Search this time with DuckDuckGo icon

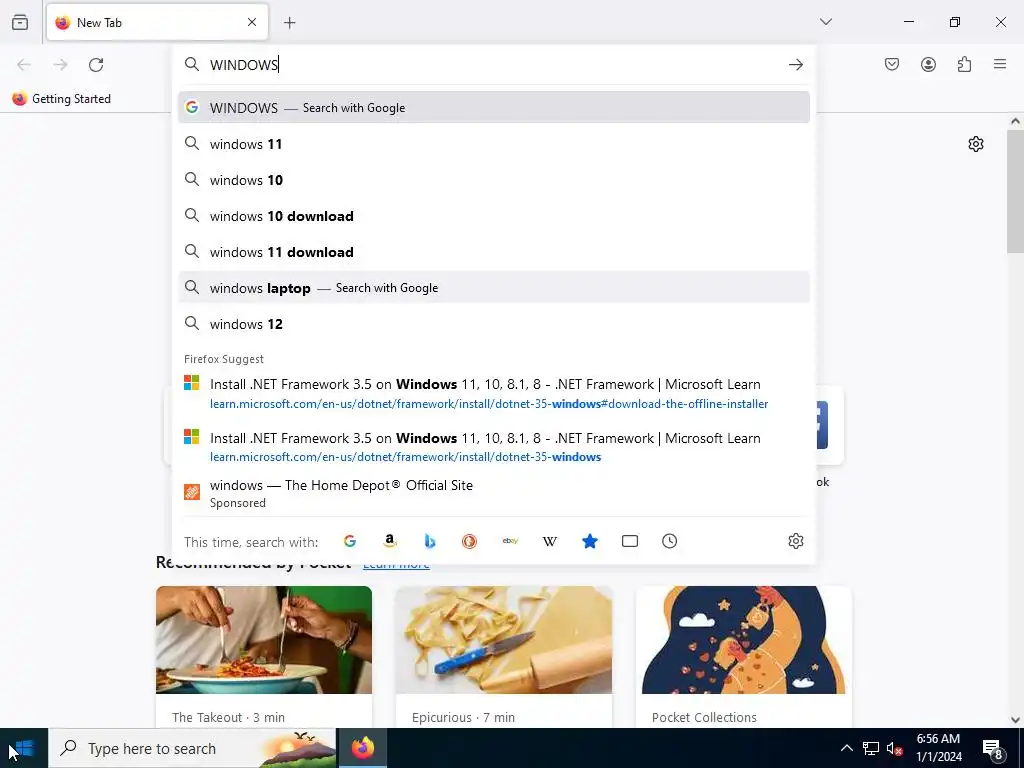[470, 541]
